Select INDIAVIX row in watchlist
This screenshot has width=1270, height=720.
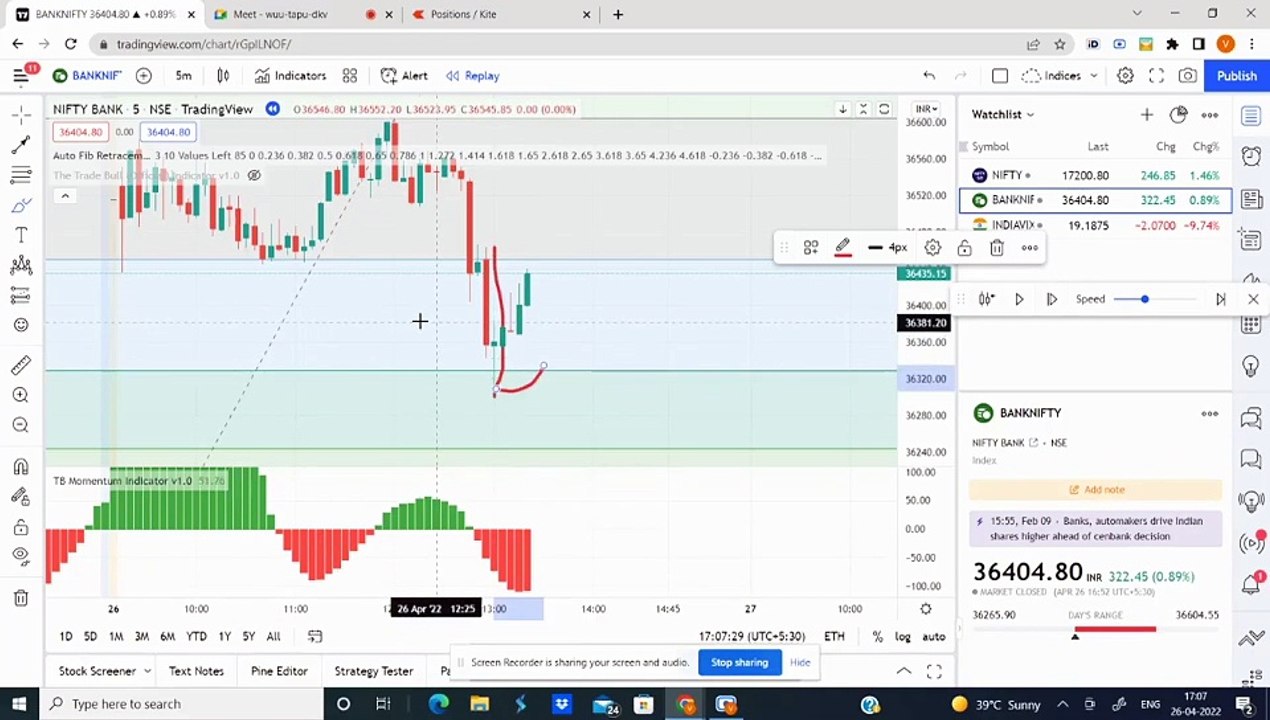[x=1095, y=225]
